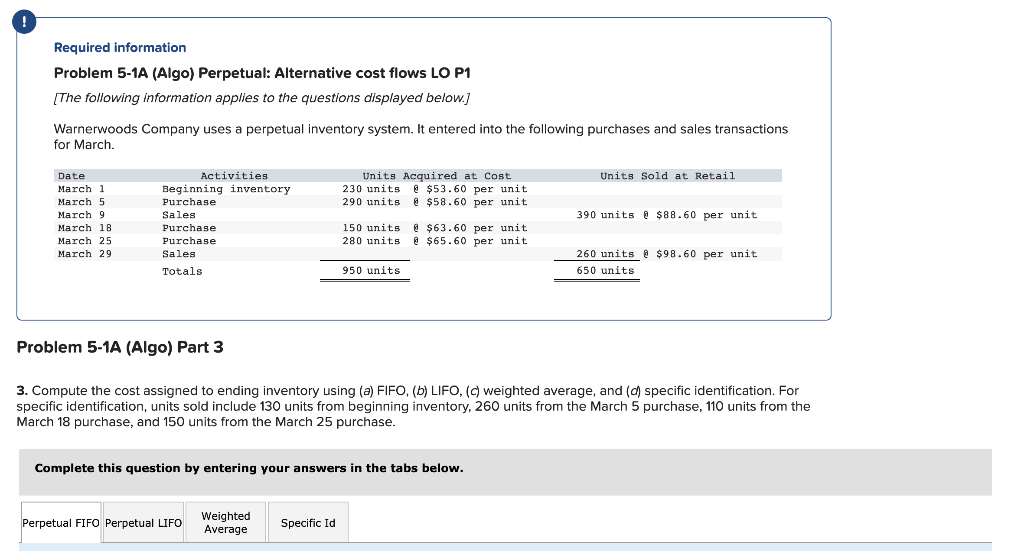This screenshot has height=551, width=1024.
Task: Click '390 units @ $88.60 per unit' sale
Action: pyautogui.click(x=667, y=215)
